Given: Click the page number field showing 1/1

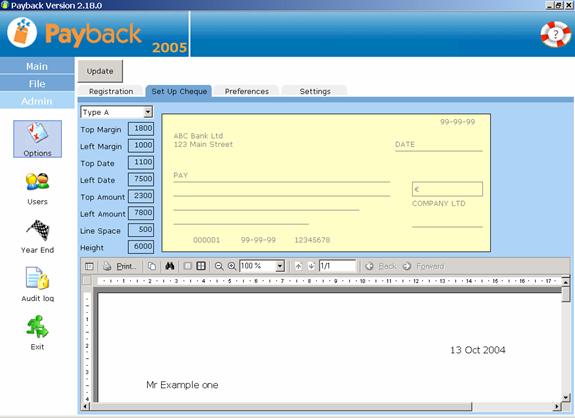Looking at the screenshot, I should coord(337,266).
